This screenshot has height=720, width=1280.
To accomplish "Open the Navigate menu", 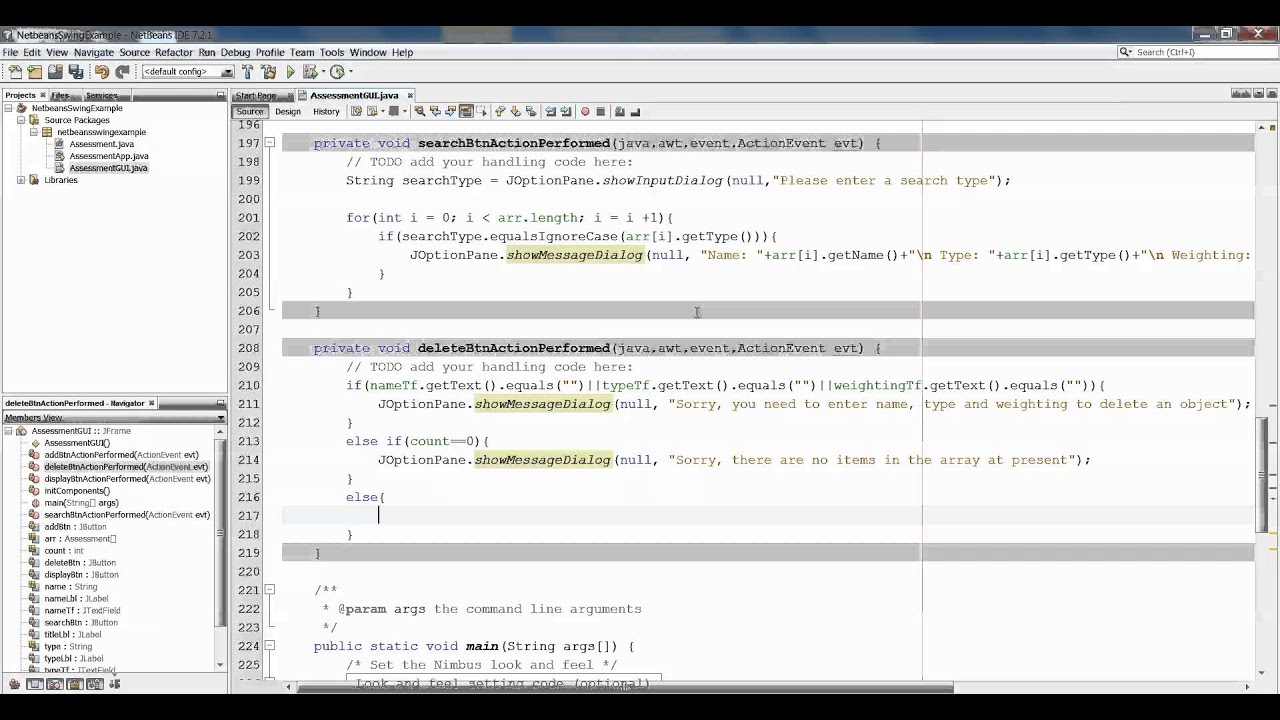I will tap(93, 52).
